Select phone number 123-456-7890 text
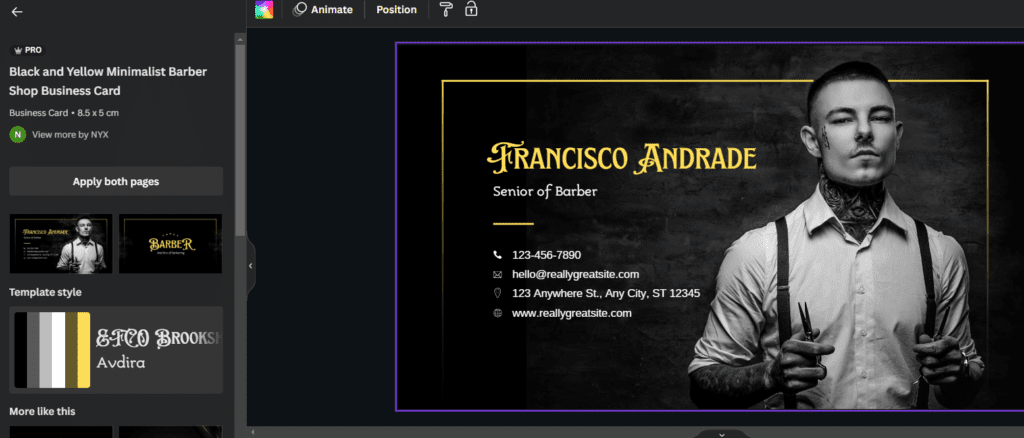1024x438 pixels. point(546,255)
